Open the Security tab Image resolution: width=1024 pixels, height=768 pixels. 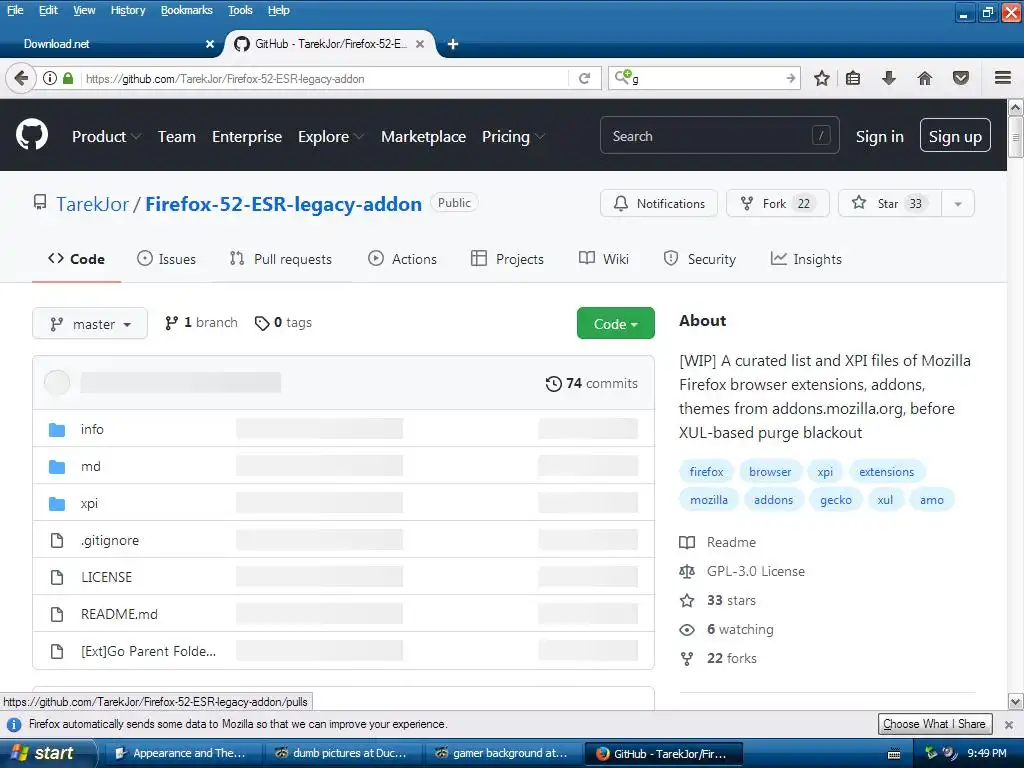click(699, 259)
